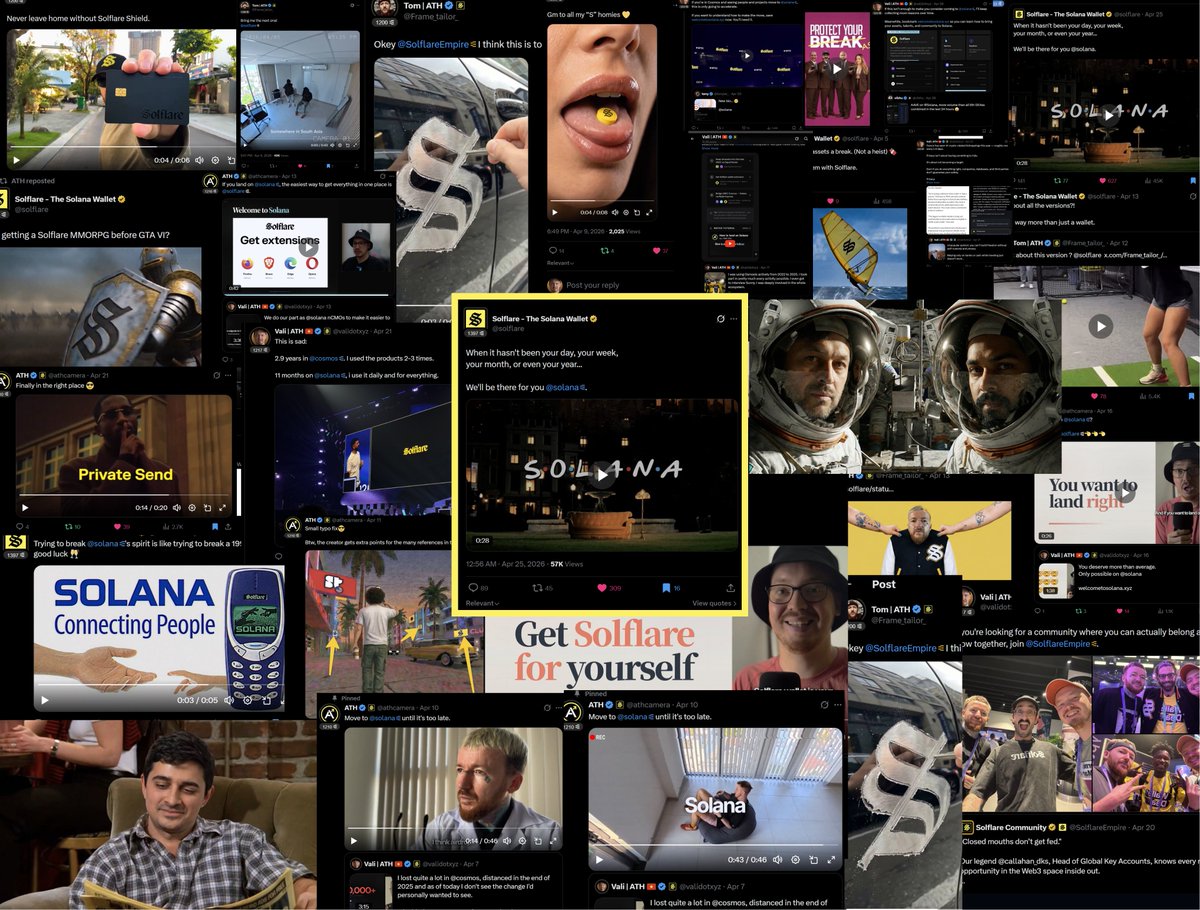Mute the Private Send video
The height and width of the screenshot is (910, 1200).
pos(177,507)
